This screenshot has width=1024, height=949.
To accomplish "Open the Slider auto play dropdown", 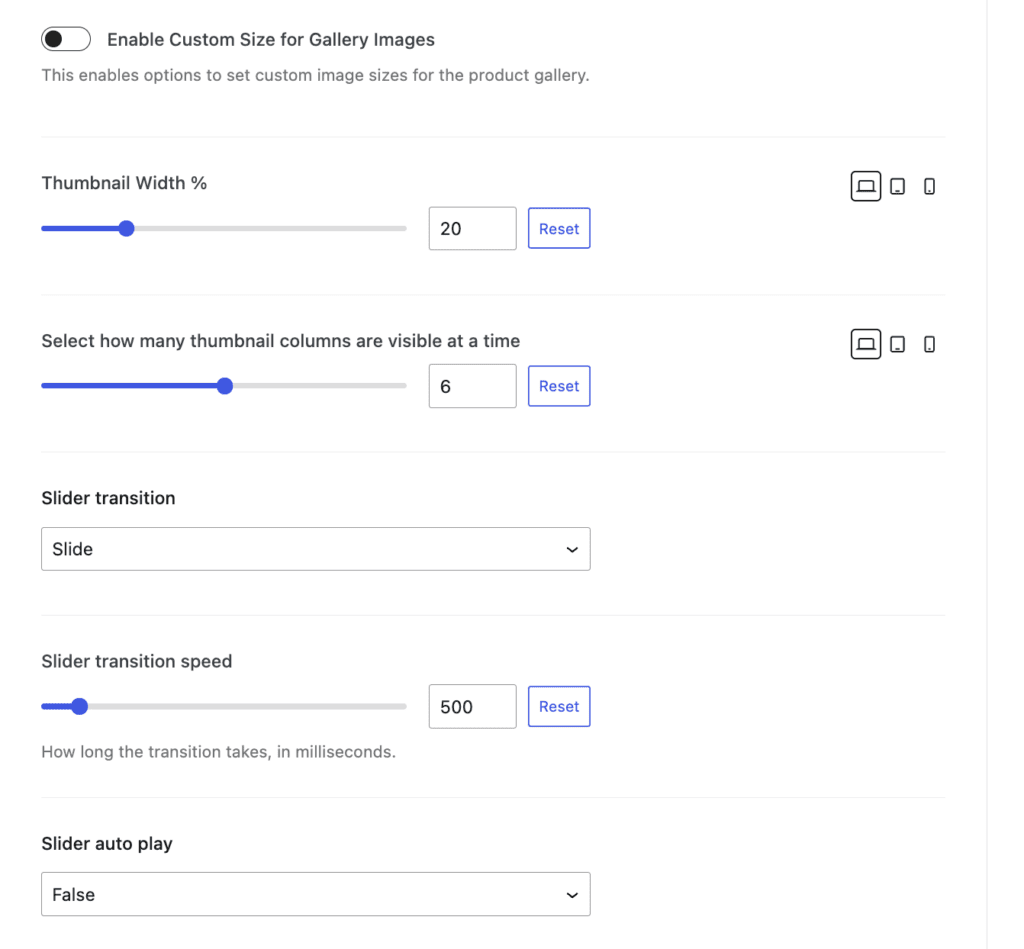I will (x=315, y=894).
